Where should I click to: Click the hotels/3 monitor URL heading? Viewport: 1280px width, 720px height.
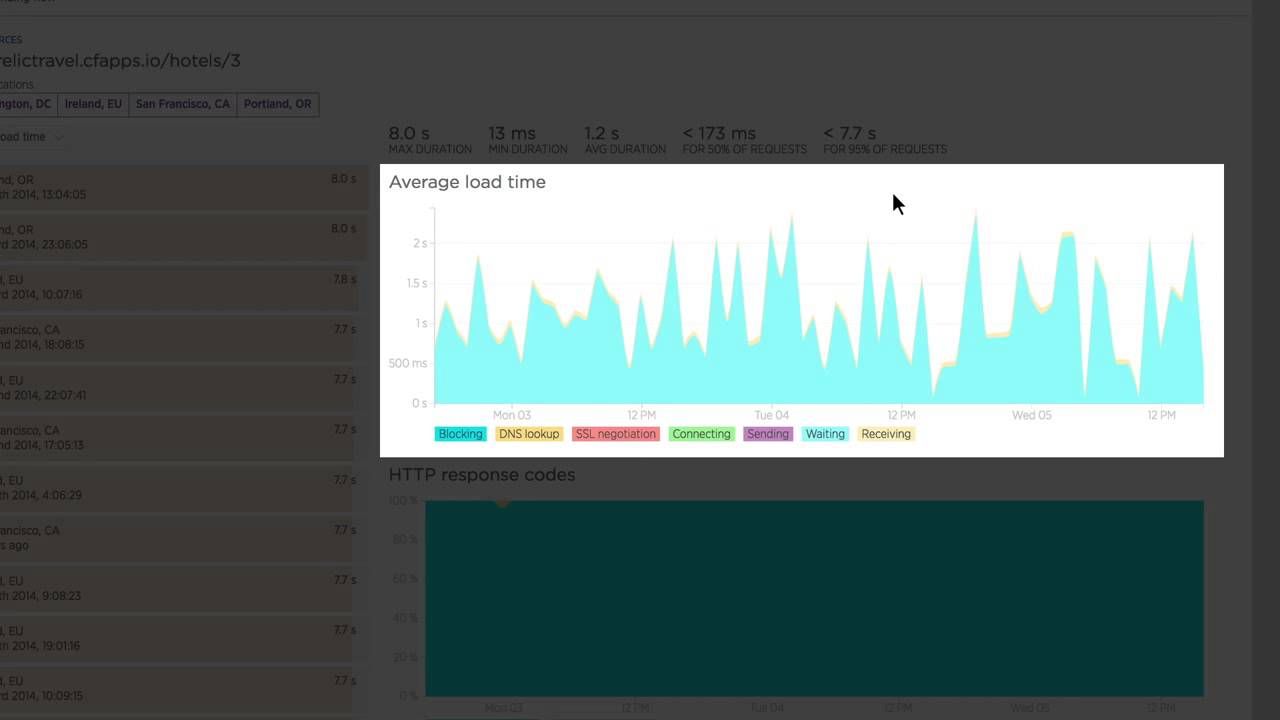point(120,61)
